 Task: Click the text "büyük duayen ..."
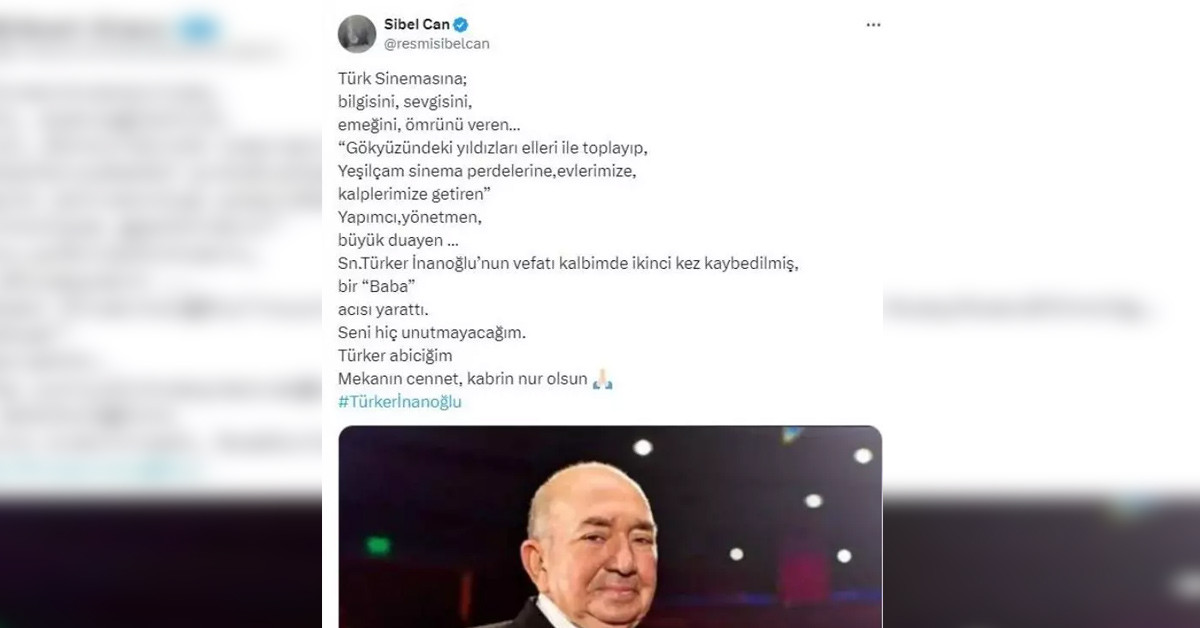click(391, 240)
